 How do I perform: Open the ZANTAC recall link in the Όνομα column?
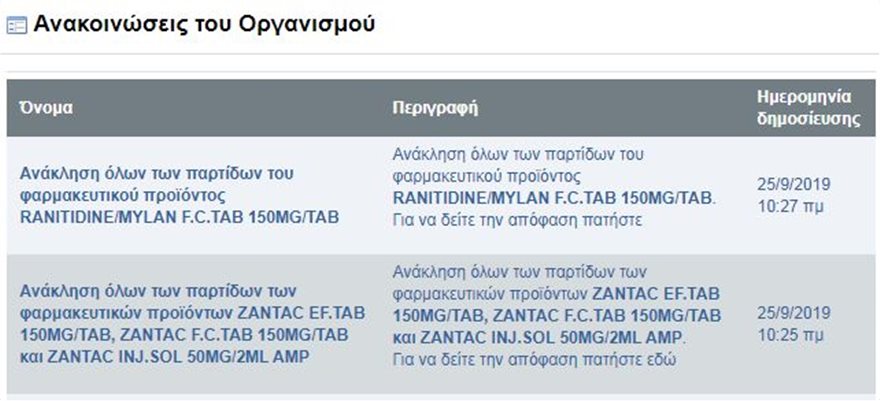pos(192,324)
